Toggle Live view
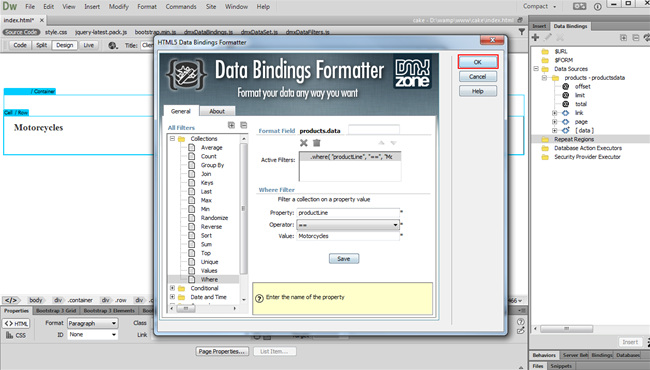Viewport: 650px width, 370px height. click(x=88, y=45)
